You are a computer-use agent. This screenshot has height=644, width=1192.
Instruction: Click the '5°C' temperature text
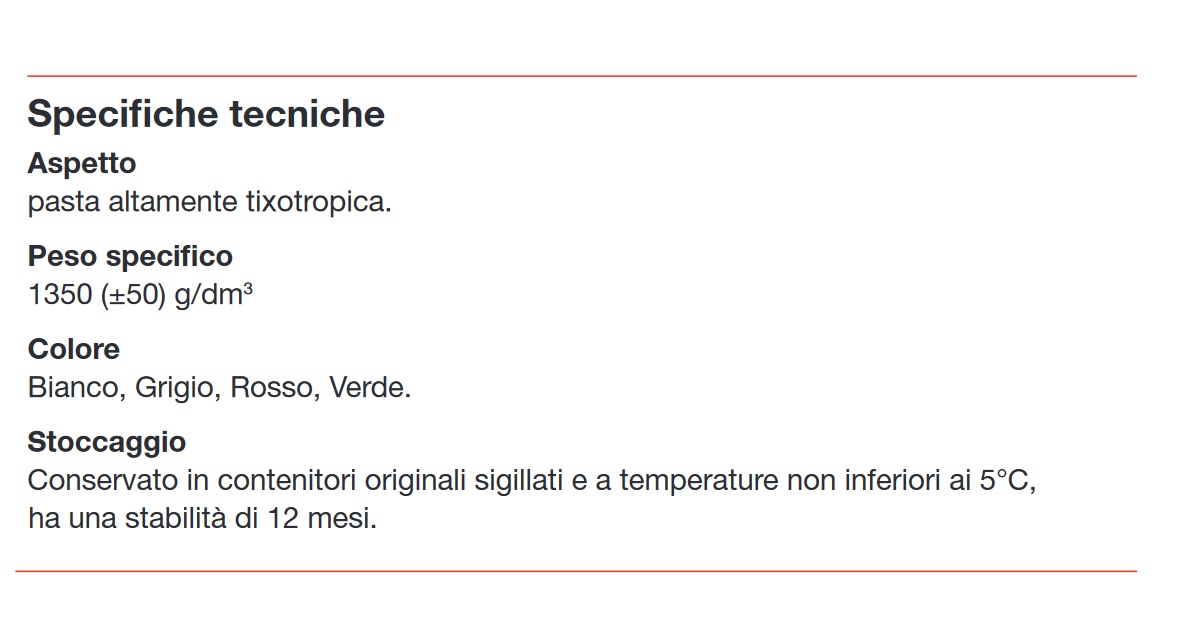1007,481
